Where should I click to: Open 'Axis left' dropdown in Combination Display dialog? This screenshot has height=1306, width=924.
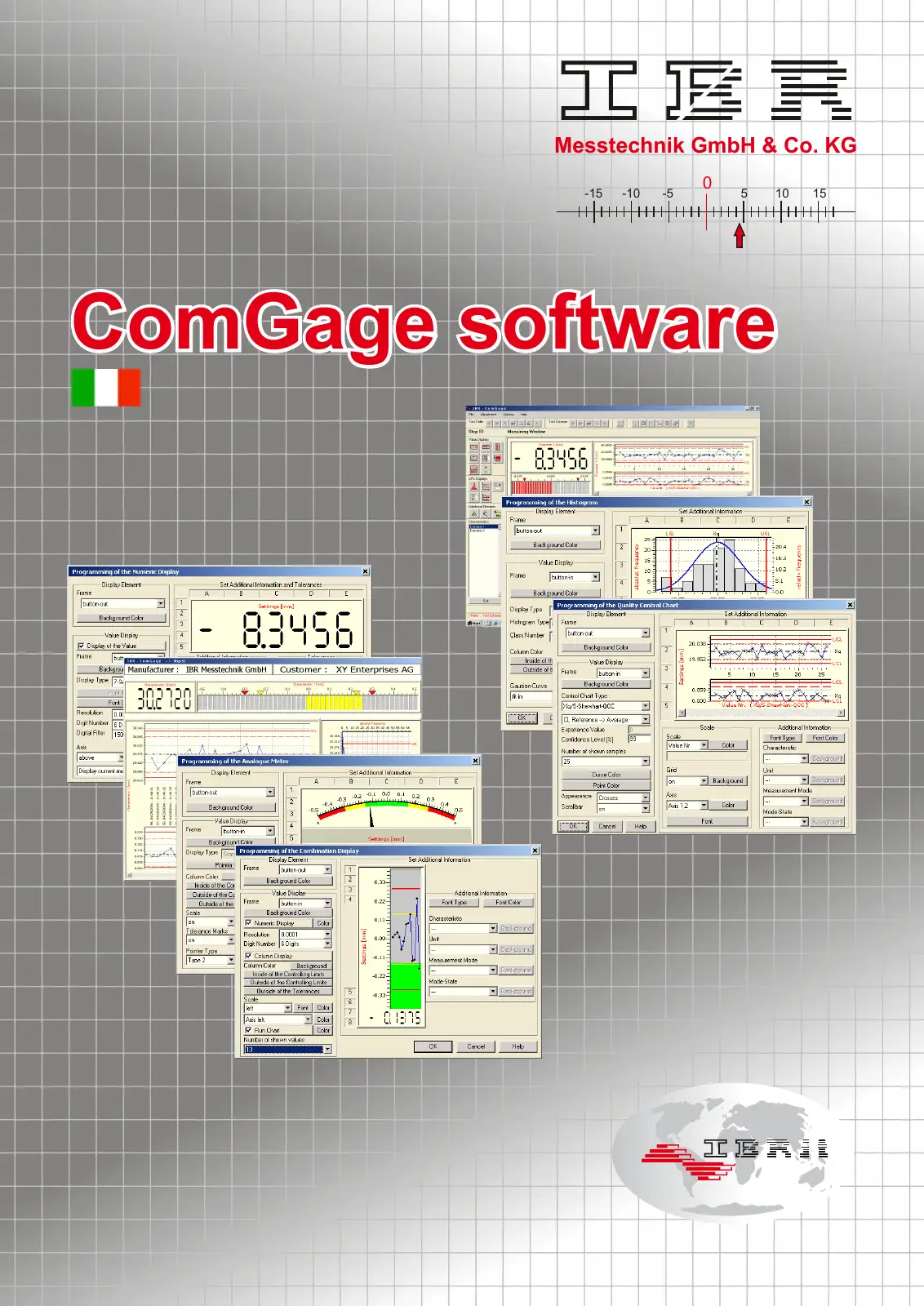coord(278,1019)
